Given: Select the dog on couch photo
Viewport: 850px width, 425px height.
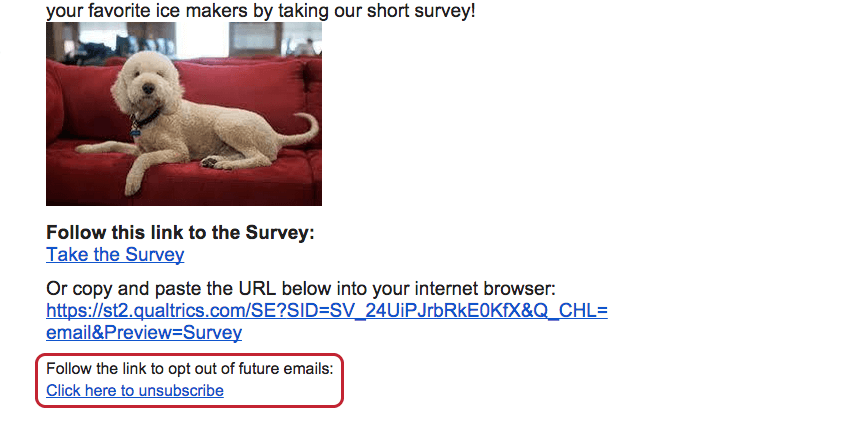Looking at the screenshot, I should 184,114.
